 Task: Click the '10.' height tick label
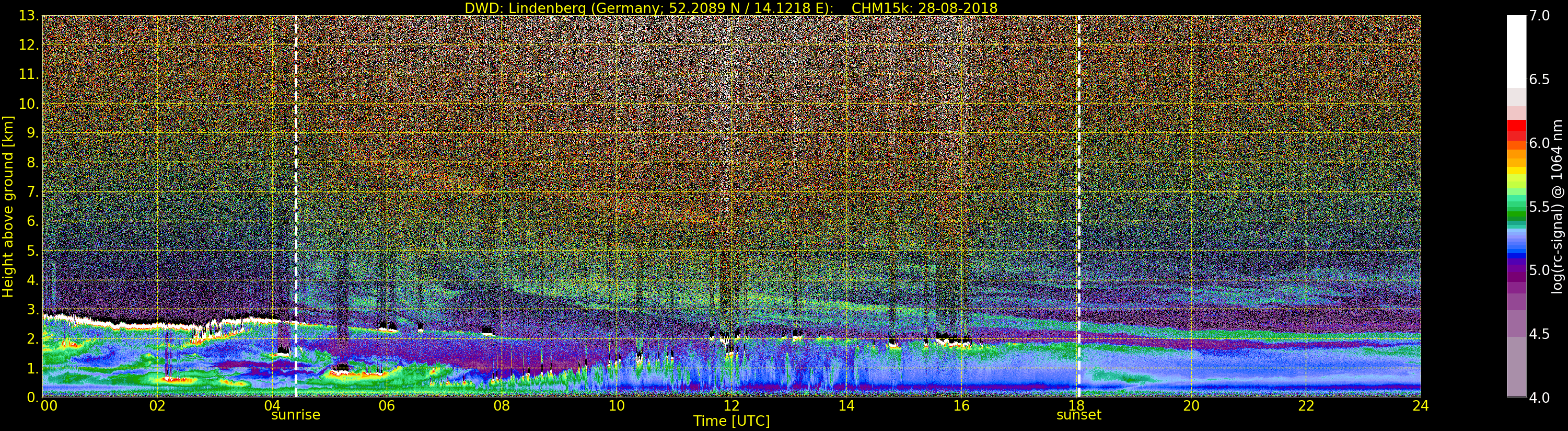(x=29, y=104)
